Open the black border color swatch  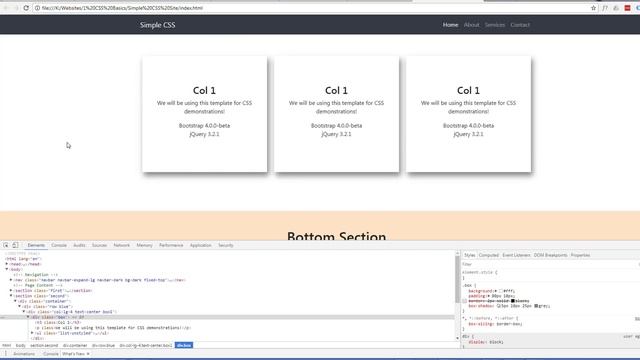513,301
